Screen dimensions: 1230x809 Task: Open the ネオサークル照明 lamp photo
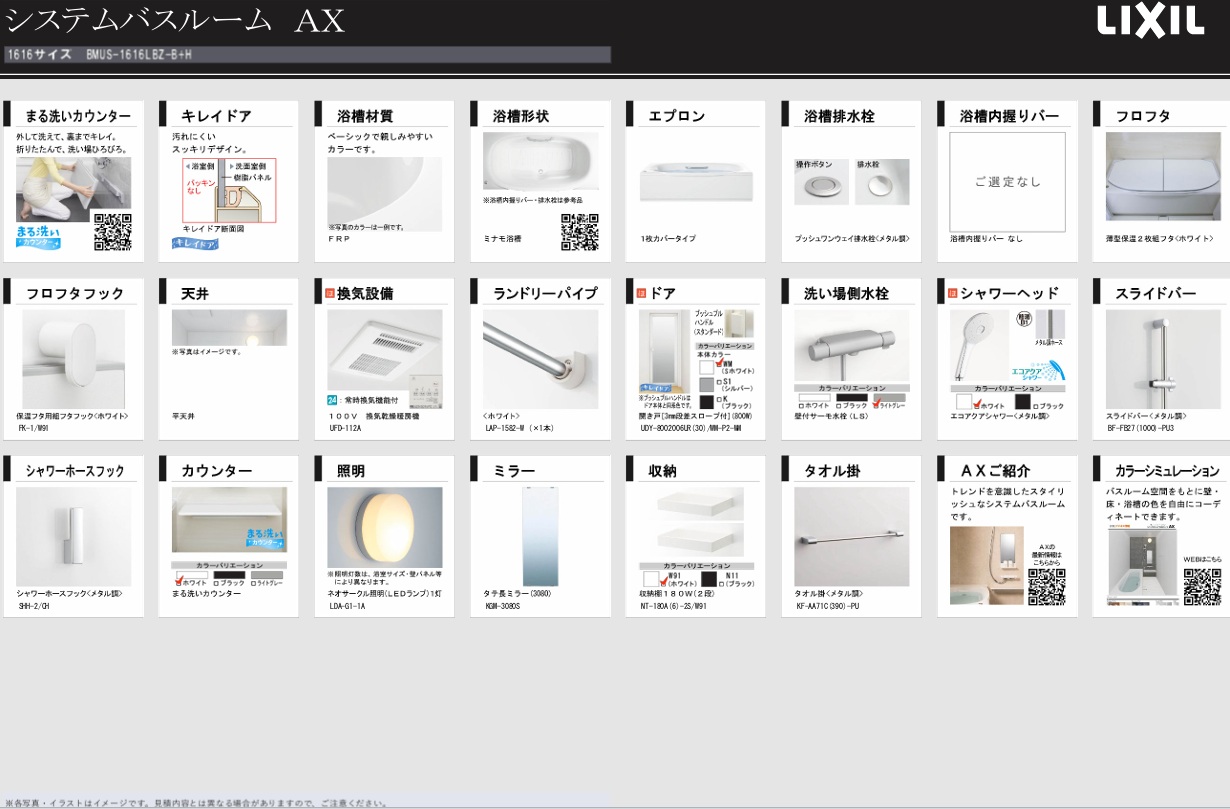(385, 527)
